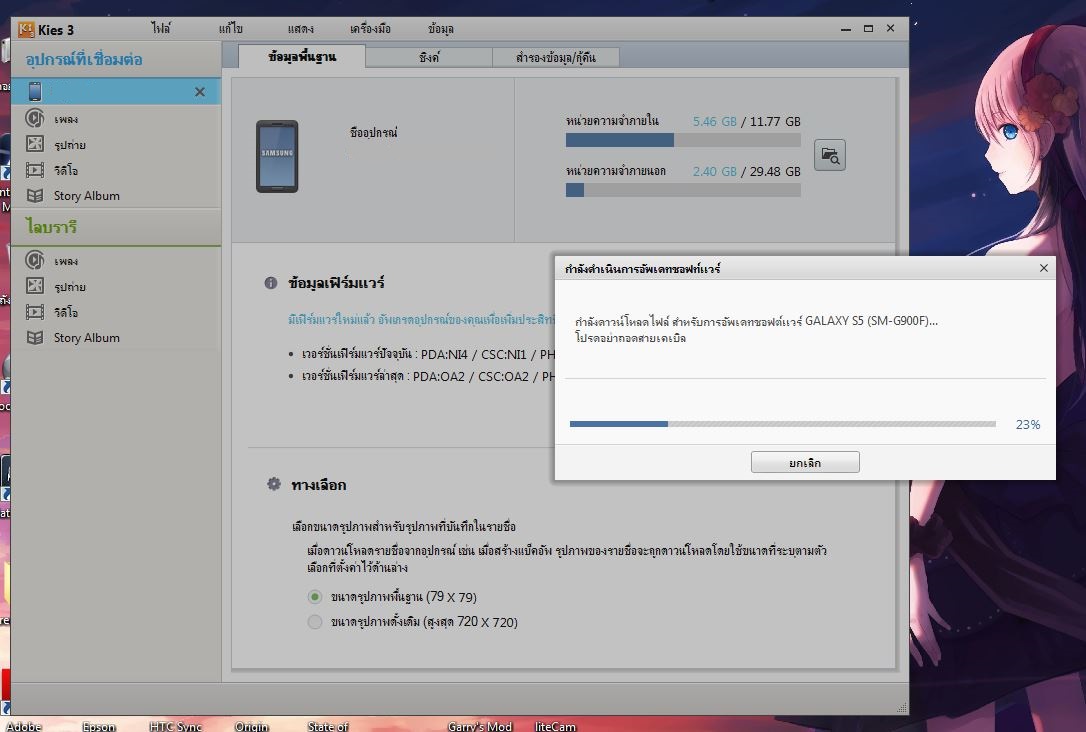Select the connected phone device icon
The height and width of the screenshot is (732, 1086).
tap(35, 91)
